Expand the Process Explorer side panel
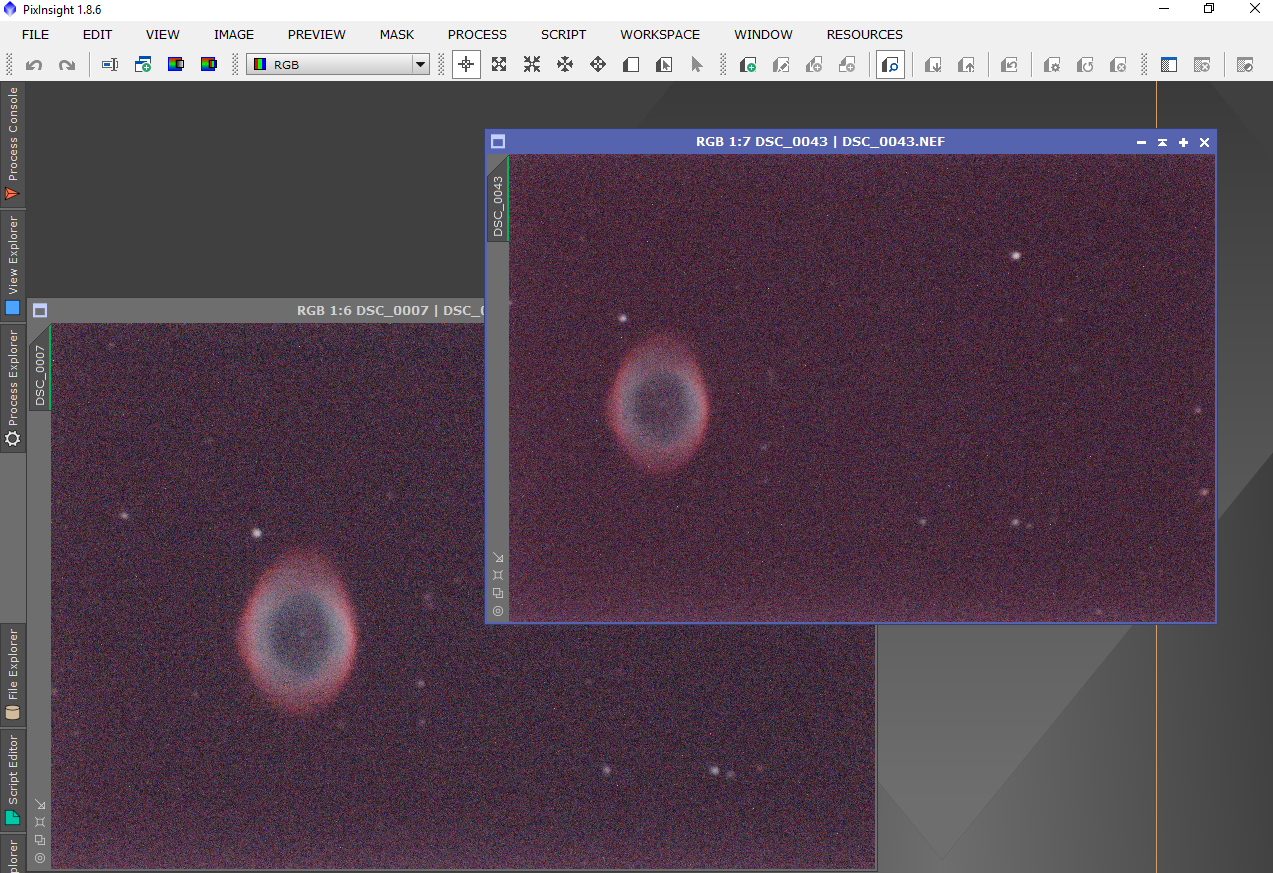Image resolution: width=1273 pixels, height=873 pixels. (x=13, y=388)
